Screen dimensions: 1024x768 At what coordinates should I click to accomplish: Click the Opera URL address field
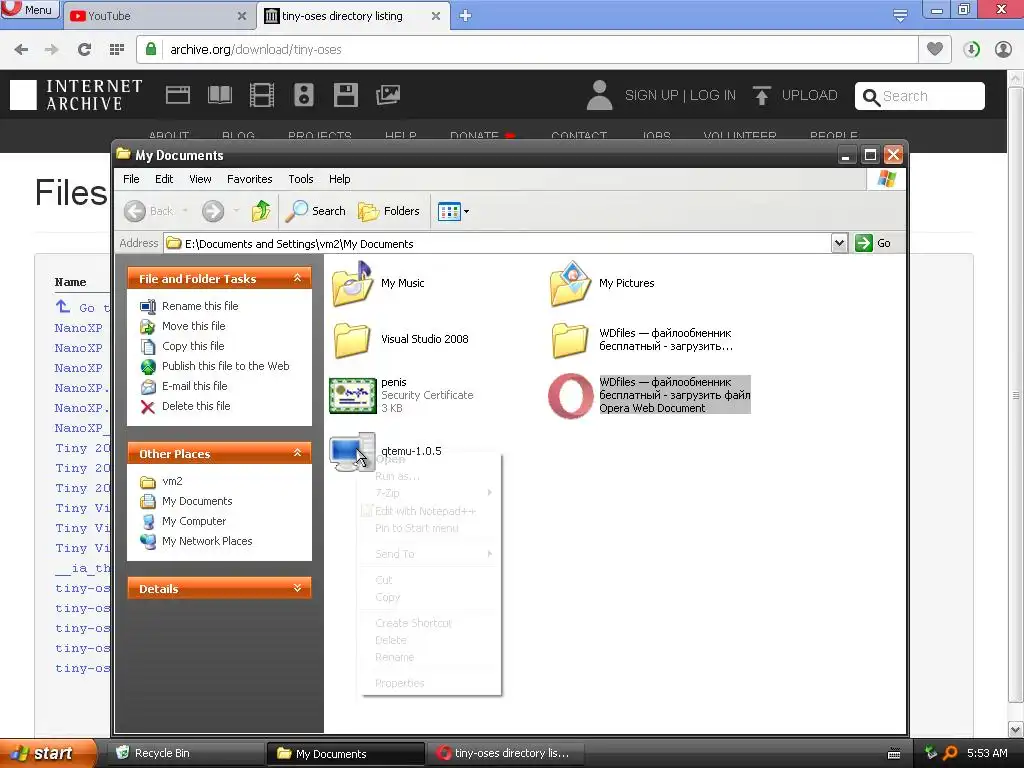coord(539,50)
